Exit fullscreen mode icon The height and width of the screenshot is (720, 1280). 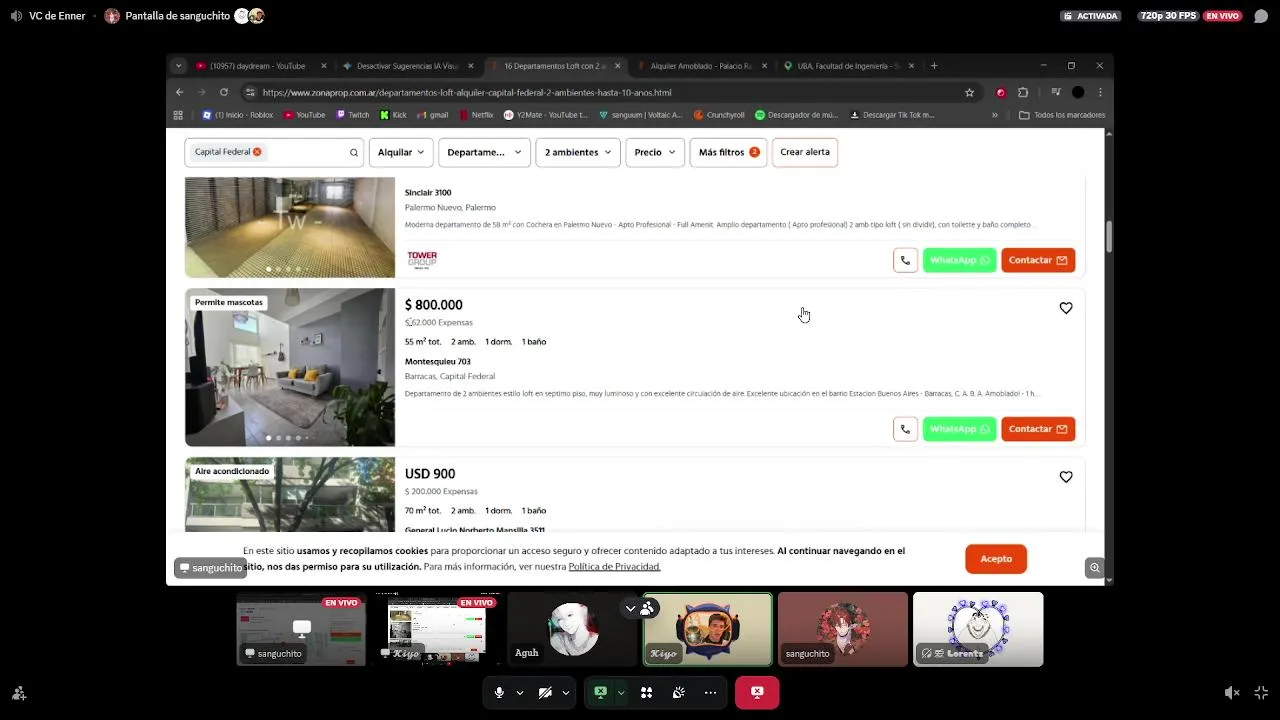click(1261, 692)
